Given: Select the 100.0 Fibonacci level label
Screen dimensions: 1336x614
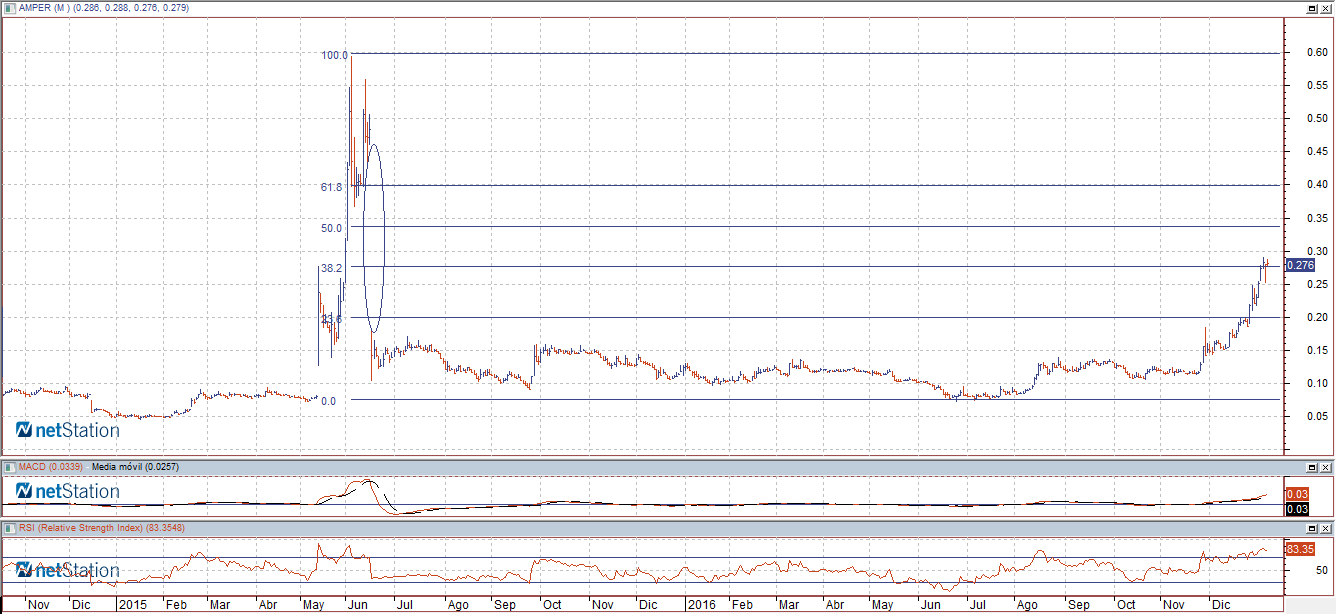Looking at the screenshot, I should [334, 56].
